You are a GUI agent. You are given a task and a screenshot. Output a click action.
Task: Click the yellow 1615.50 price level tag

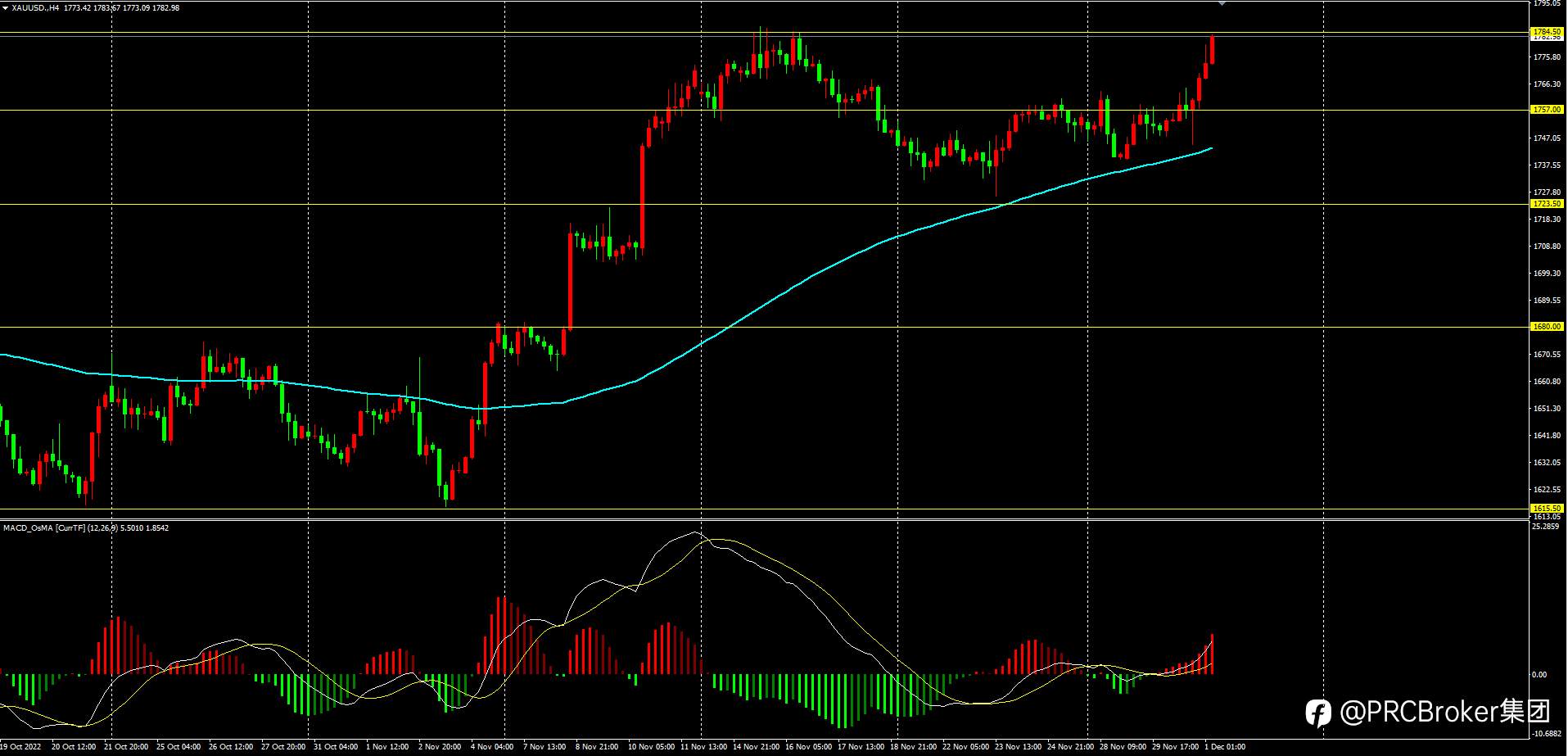1547,509
